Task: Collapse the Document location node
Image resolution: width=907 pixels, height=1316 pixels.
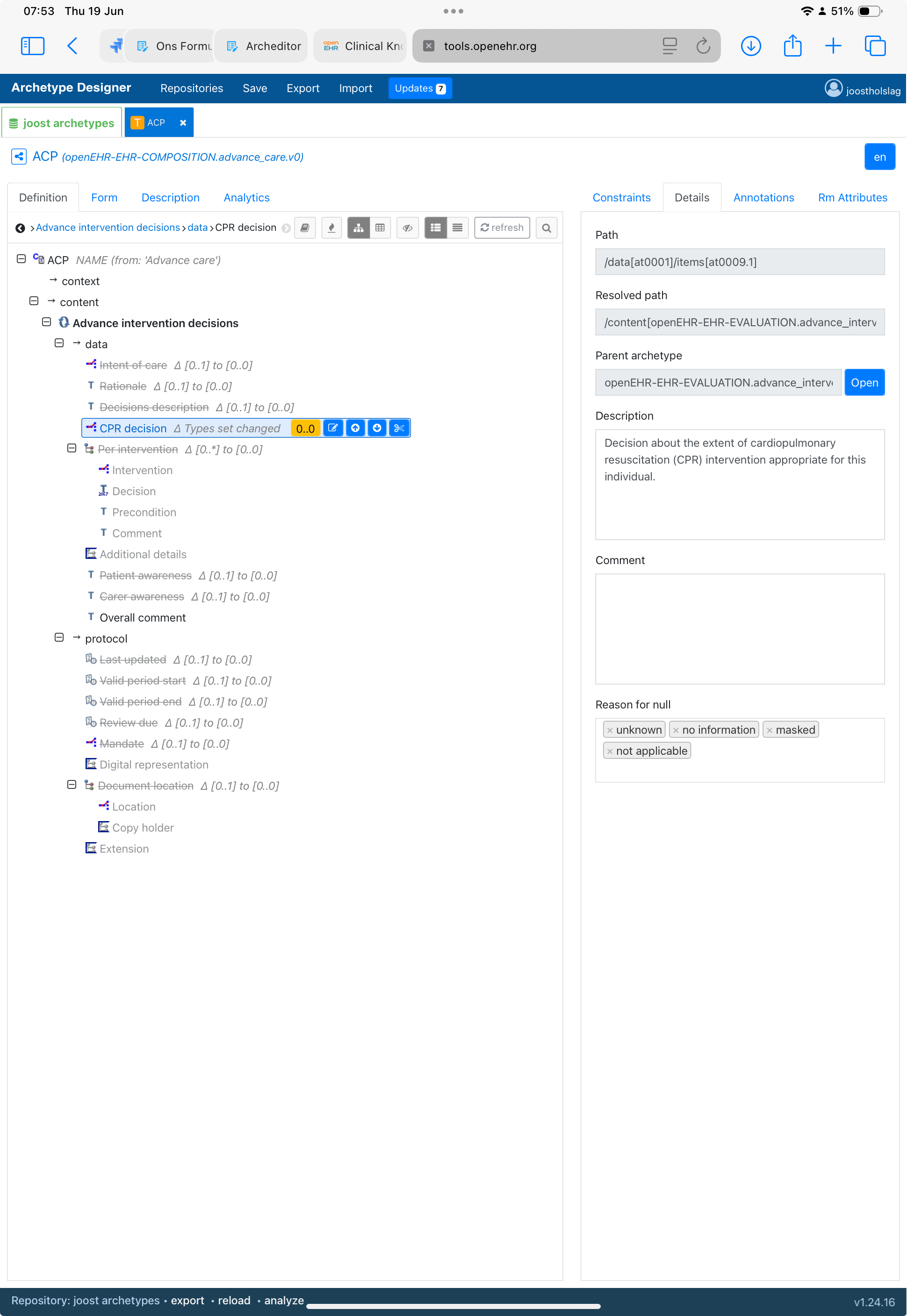Action: [x=72, y=785]
